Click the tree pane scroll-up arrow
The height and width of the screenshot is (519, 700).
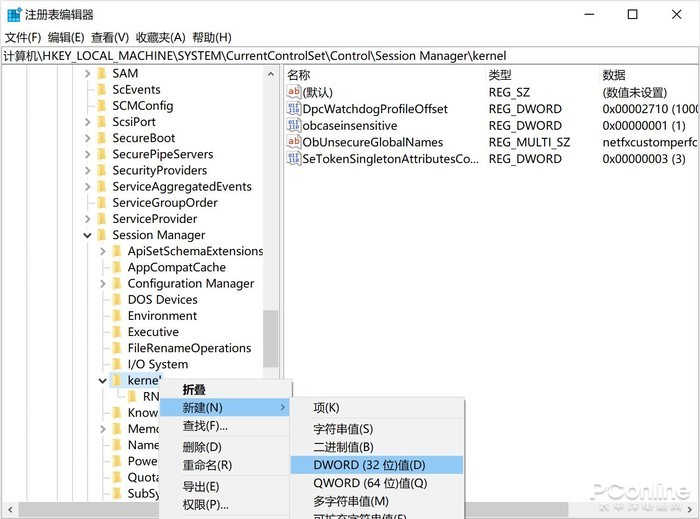click(271, 74)
